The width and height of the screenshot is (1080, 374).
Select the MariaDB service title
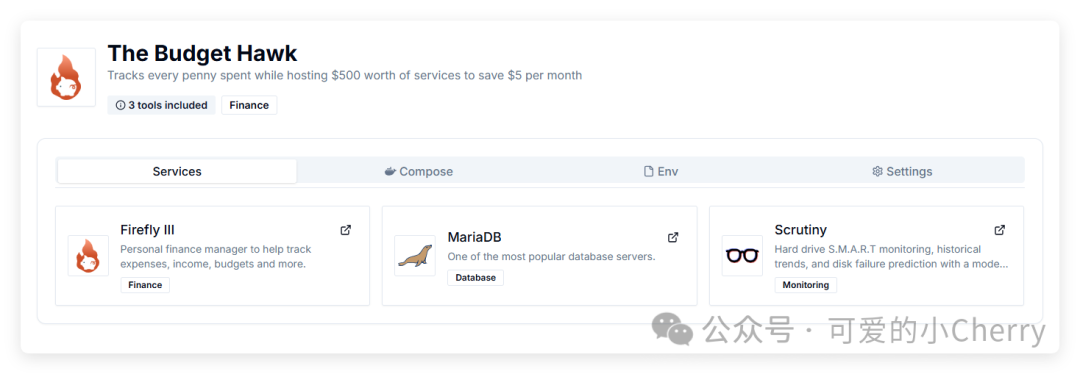point(475,237)
